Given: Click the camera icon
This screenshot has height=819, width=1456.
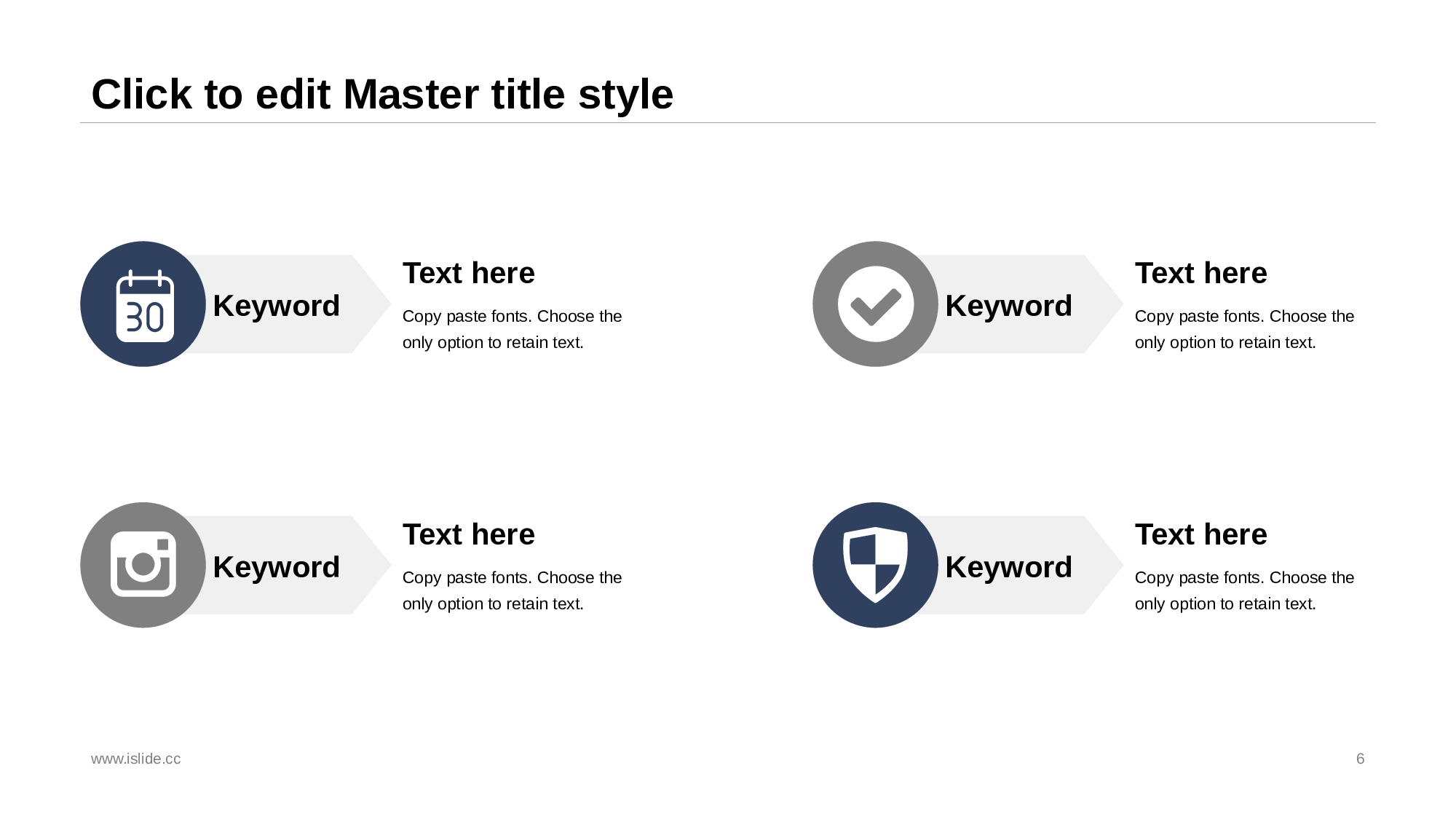Looking at the screenshot, I should pos(143,565).
